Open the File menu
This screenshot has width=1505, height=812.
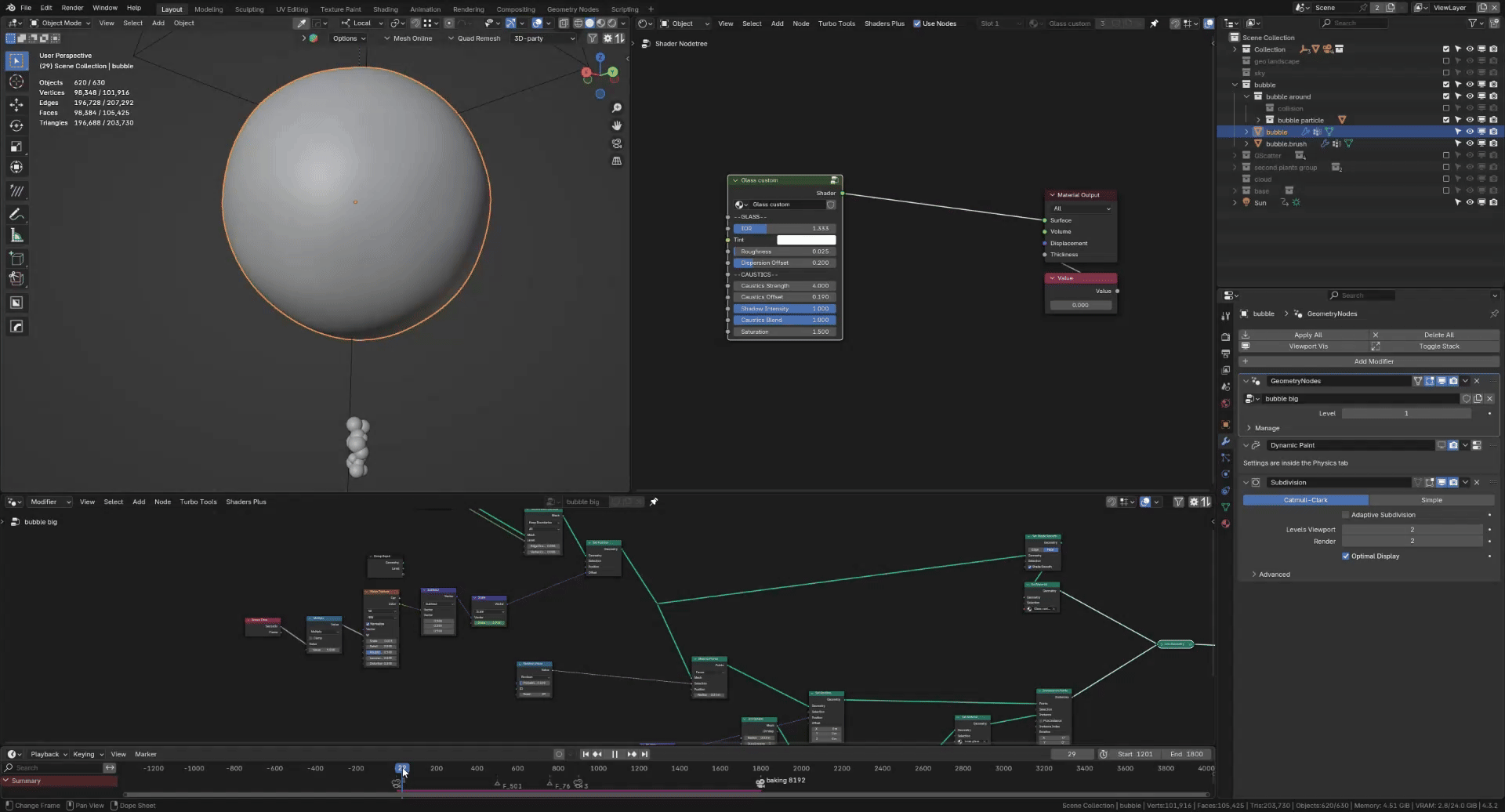pos(26,8)
